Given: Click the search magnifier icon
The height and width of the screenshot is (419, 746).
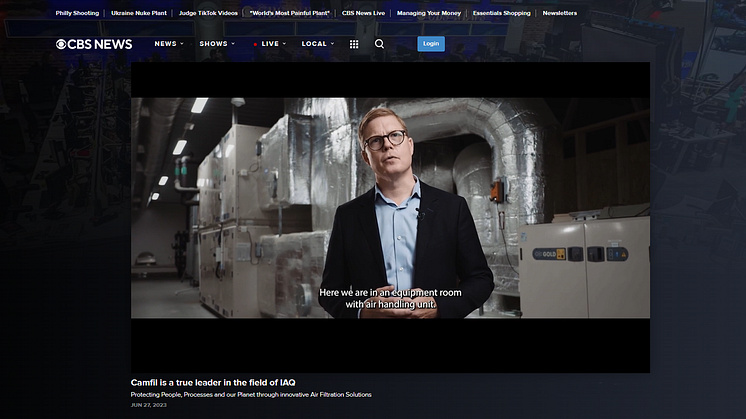Looking at the screenshot, I should click(x=379, y=44).
